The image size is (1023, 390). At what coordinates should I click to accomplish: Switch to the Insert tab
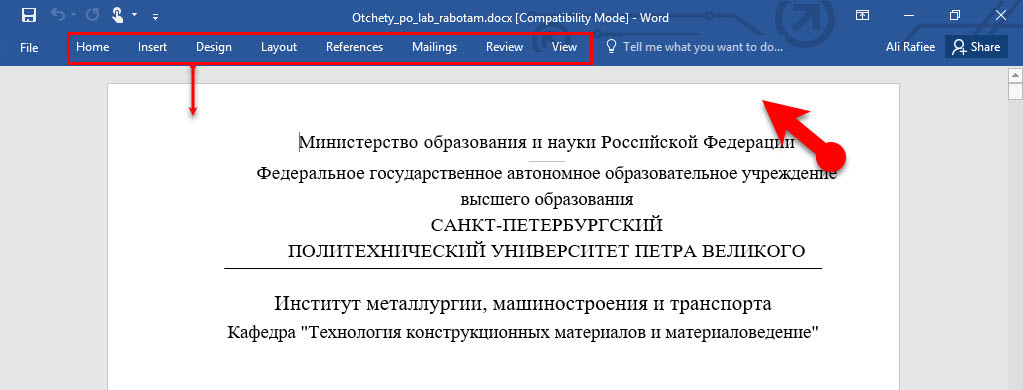pyautogui.click(x=152, y=47)
